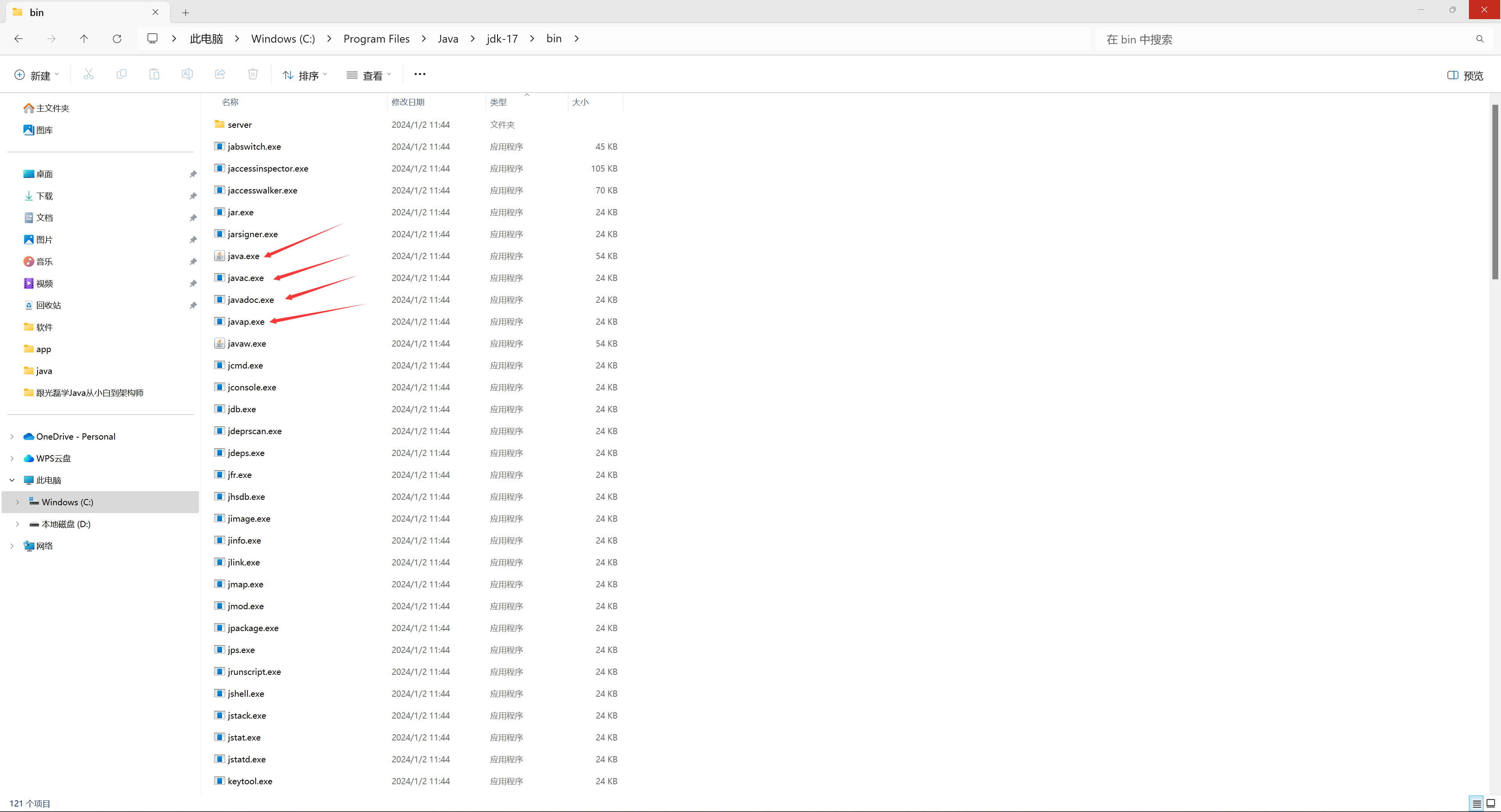Sort by Size (大小) column header
Viewport: 1501px width, 812px height.
coord(580,102)
